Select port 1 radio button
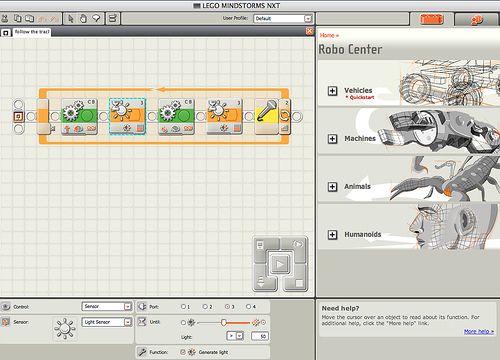Viewport: 500px width, 360px height. tap(183, 306)
